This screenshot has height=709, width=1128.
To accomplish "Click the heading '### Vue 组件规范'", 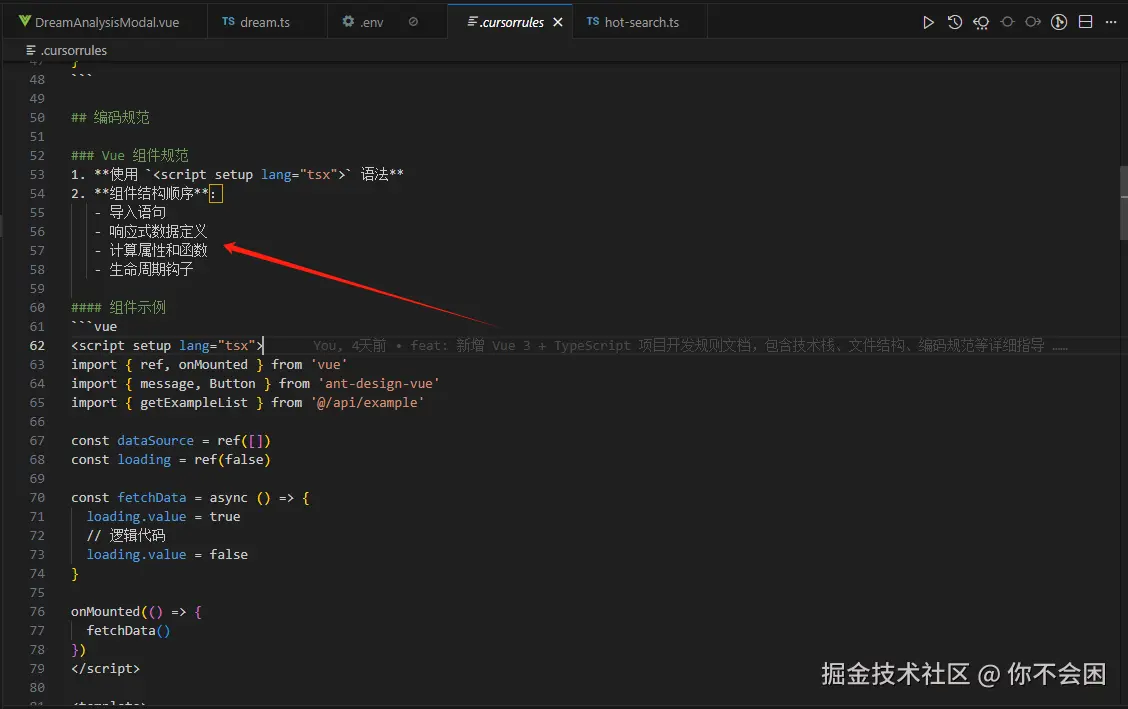I will point(129,156).
